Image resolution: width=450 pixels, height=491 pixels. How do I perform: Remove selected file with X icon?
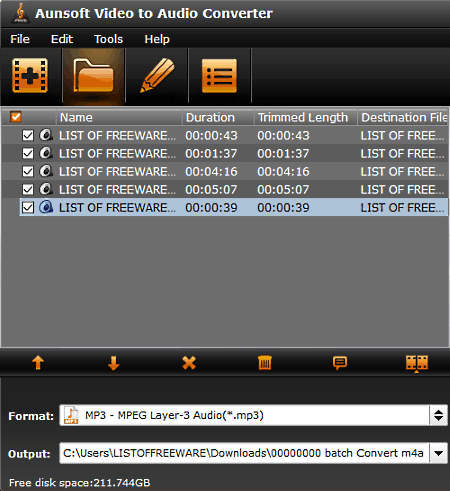point(189,363)
